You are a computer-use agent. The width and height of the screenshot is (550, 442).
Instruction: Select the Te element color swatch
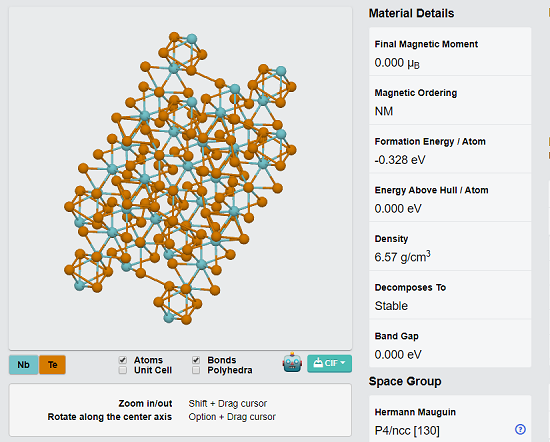[52, 365]
